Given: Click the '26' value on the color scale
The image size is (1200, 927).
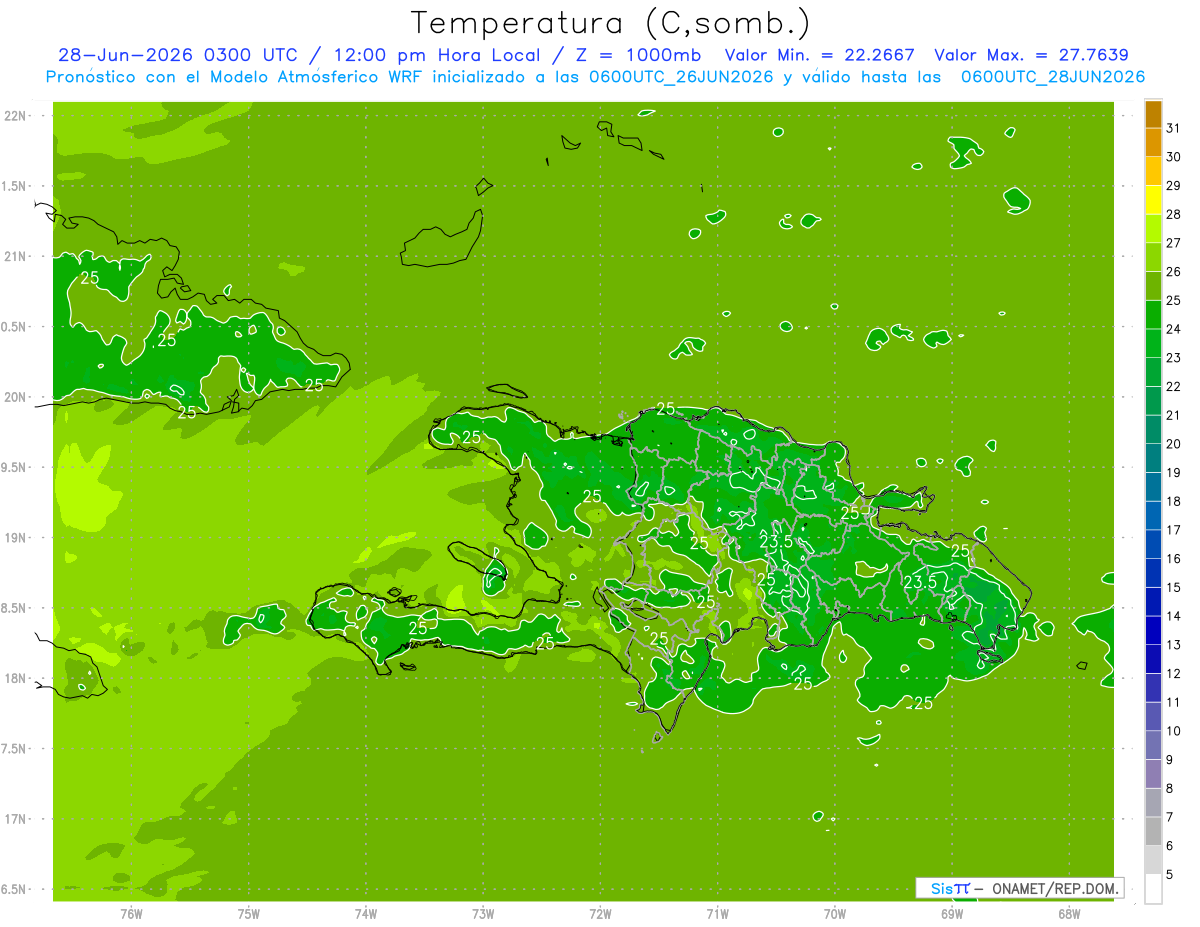Looking at the screenshot, I should point(1174,272).
